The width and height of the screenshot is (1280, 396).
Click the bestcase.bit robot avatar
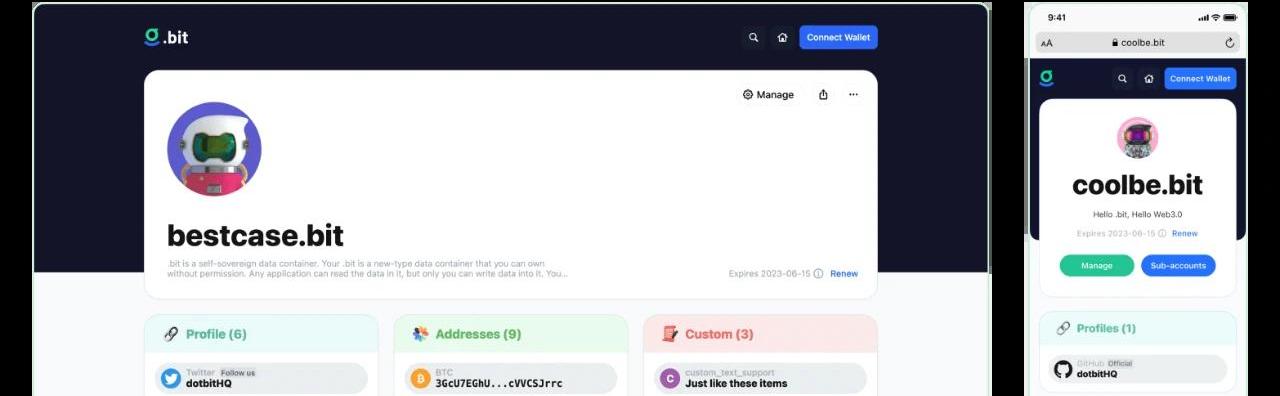(214, 149)
